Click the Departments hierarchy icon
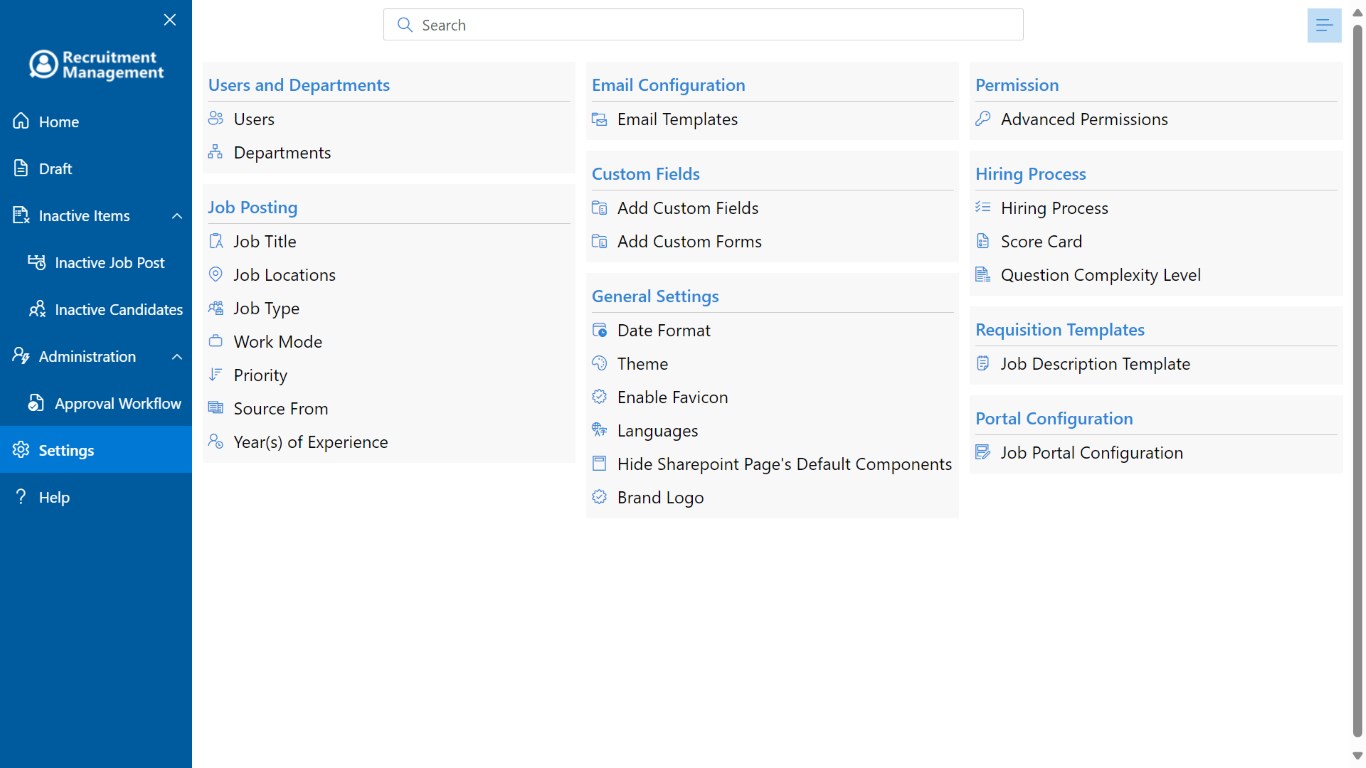1366x768 pixels. [215, 153]
